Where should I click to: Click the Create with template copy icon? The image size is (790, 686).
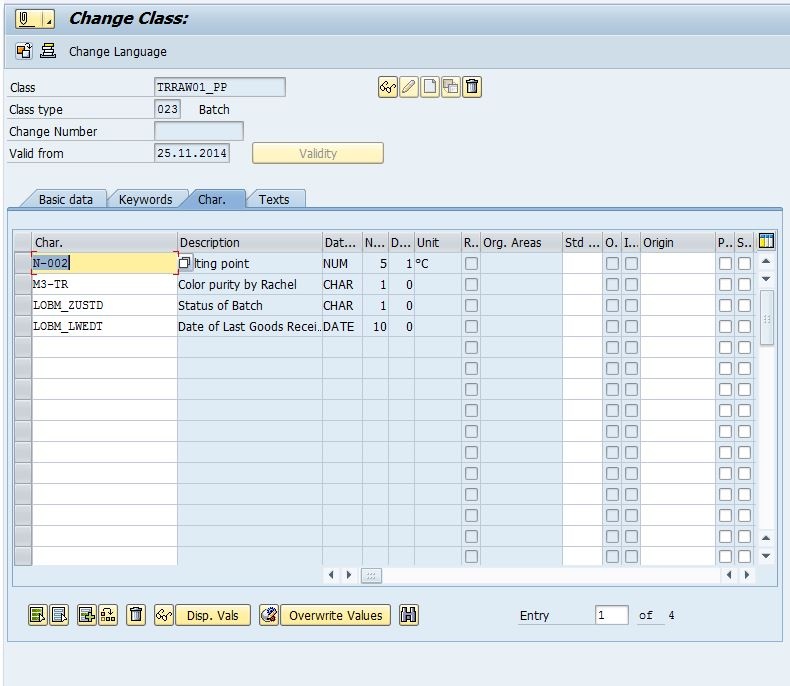(451, 87)
